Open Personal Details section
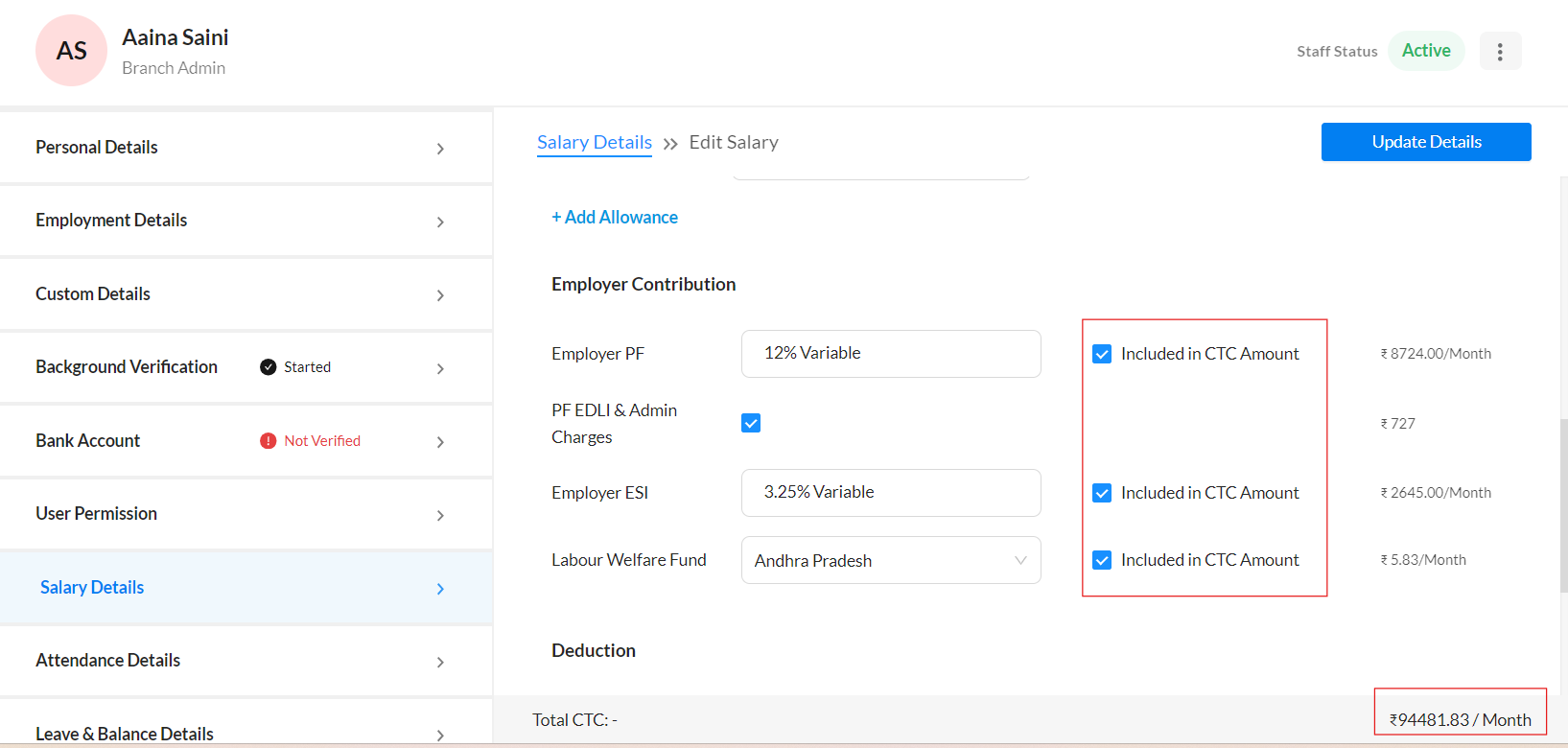 pos(246,148)
